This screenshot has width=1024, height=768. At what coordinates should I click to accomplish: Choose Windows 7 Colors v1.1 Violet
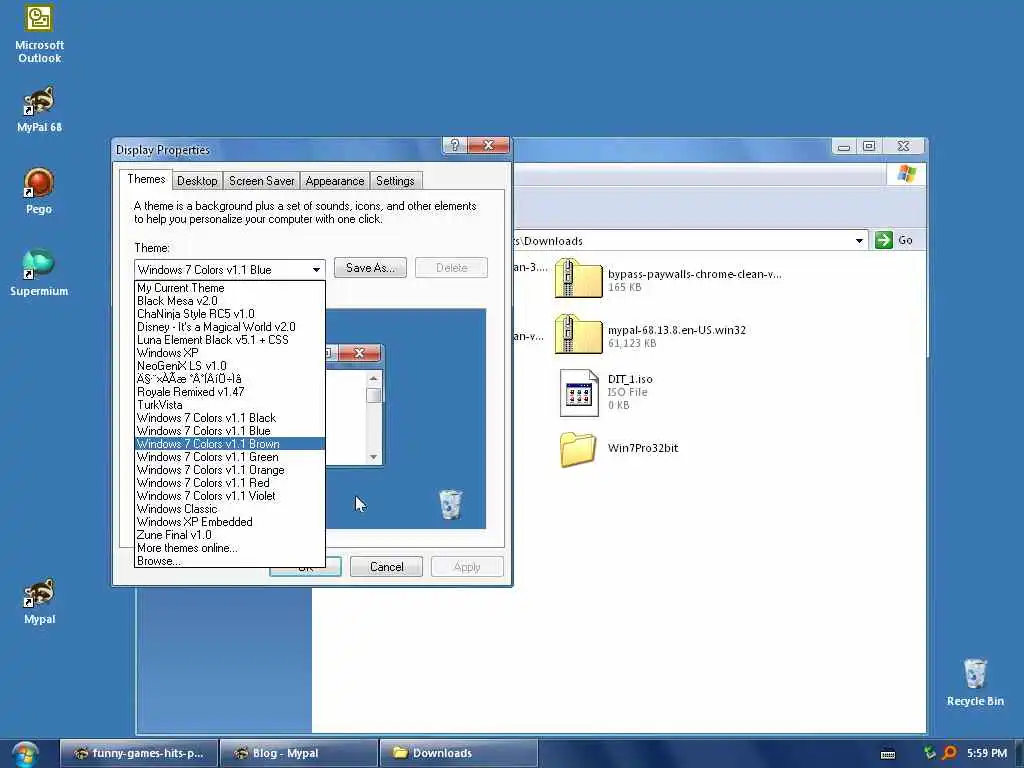click(229, 496)
